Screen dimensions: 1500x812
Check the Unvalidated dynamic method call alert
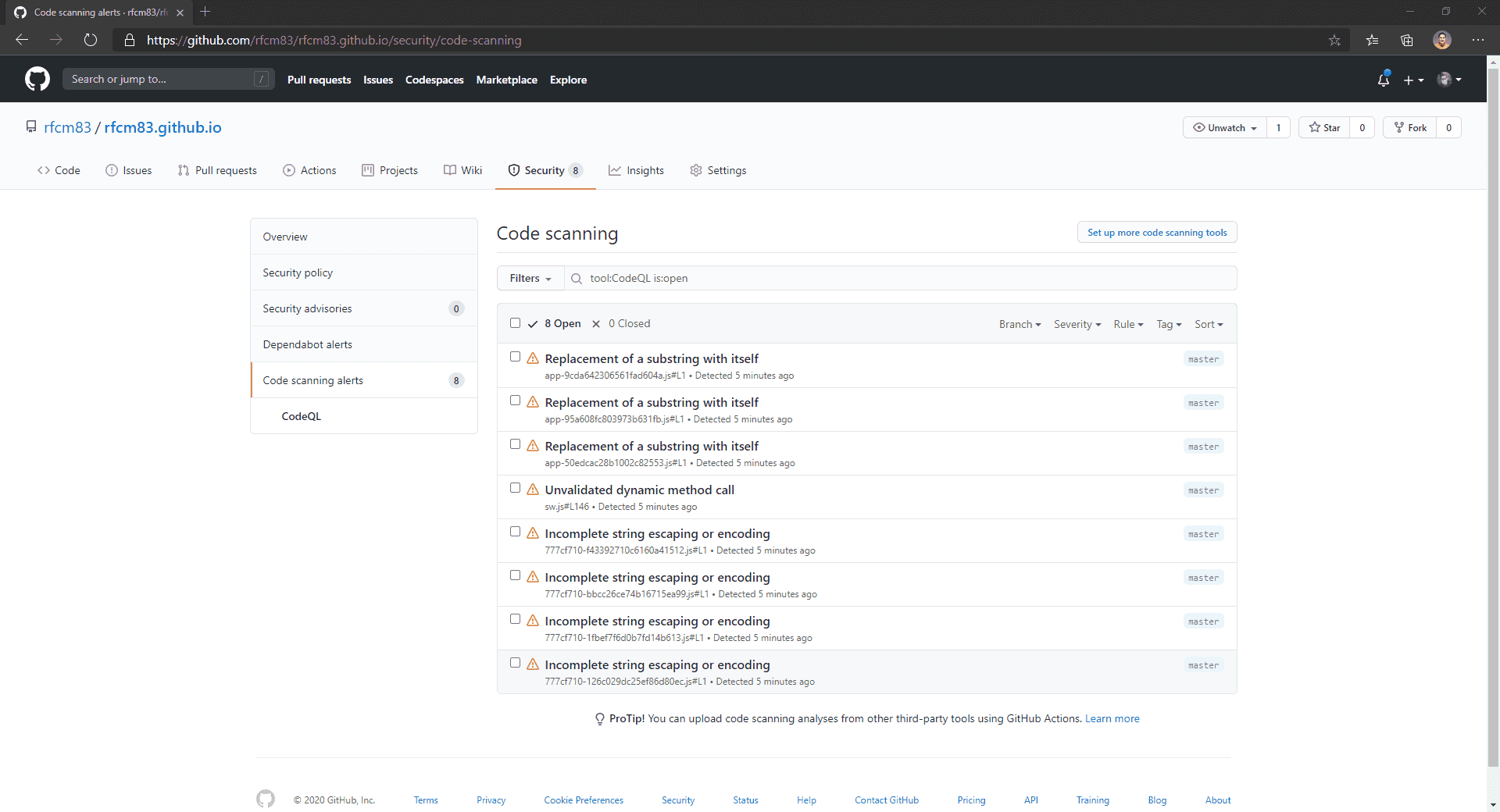point(515,488)
